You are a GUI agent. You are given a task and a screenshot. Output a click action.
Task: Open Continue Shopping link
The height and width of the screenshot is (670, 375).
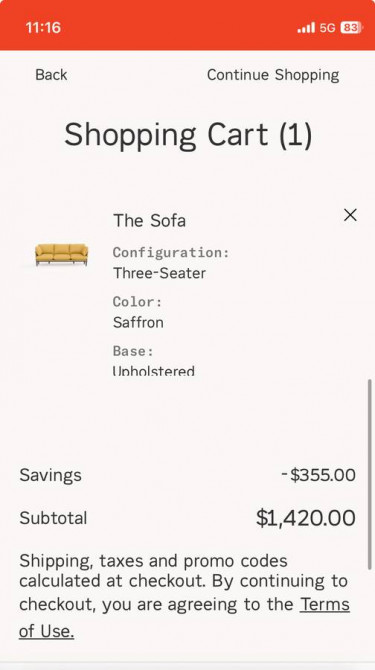pyautogui.click(x=273, y=75)
